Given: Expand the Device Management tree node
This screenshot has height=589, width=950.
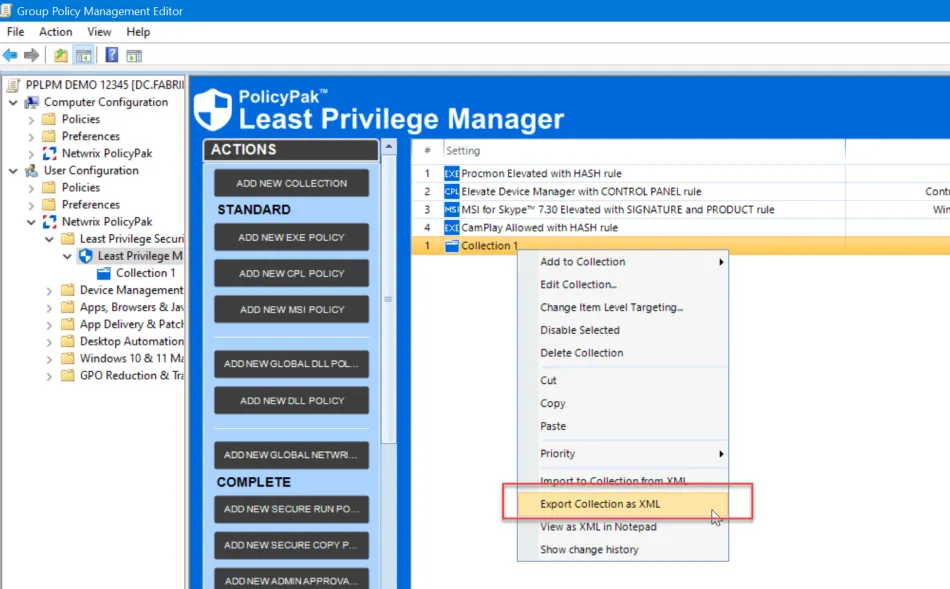Looking at the screenshot, I should tap(49, 290).
